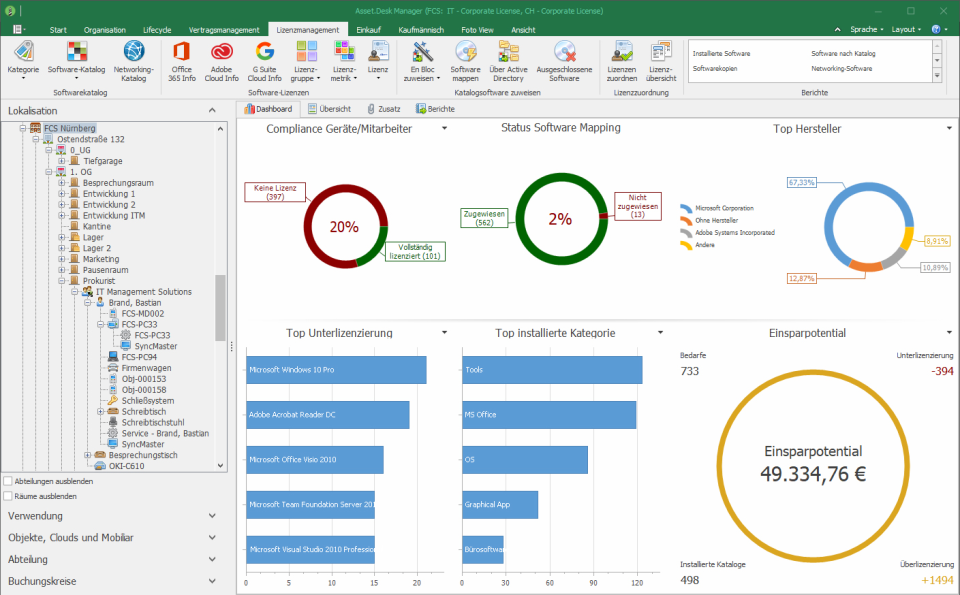Open the Top Hersteller panel dropdown
960x595 pixels.
coord(947,128)
